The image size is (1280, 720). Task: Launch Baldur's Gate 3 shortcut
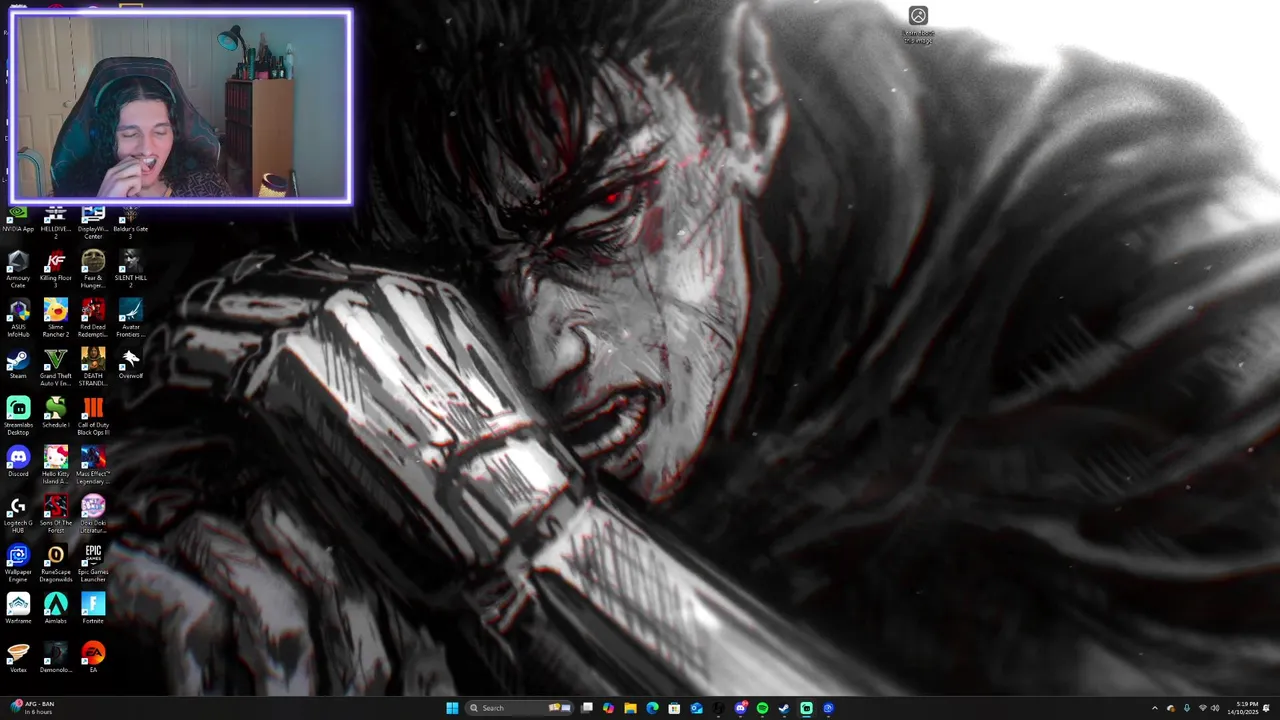click(130, 222)
